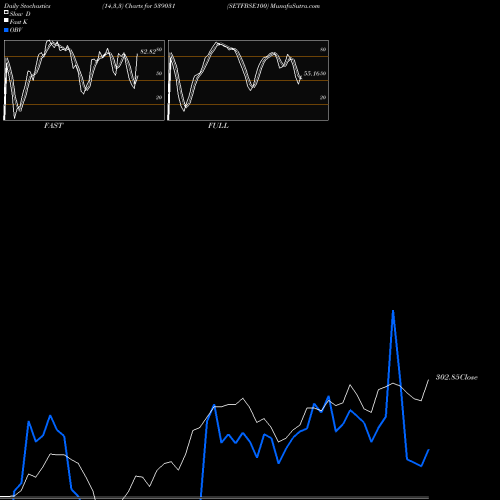The height and width of the screenshot is (500, 500).
Task: Click the '(14,3,3) Charts for 539031' heading
Action: [x=139, y=6]
